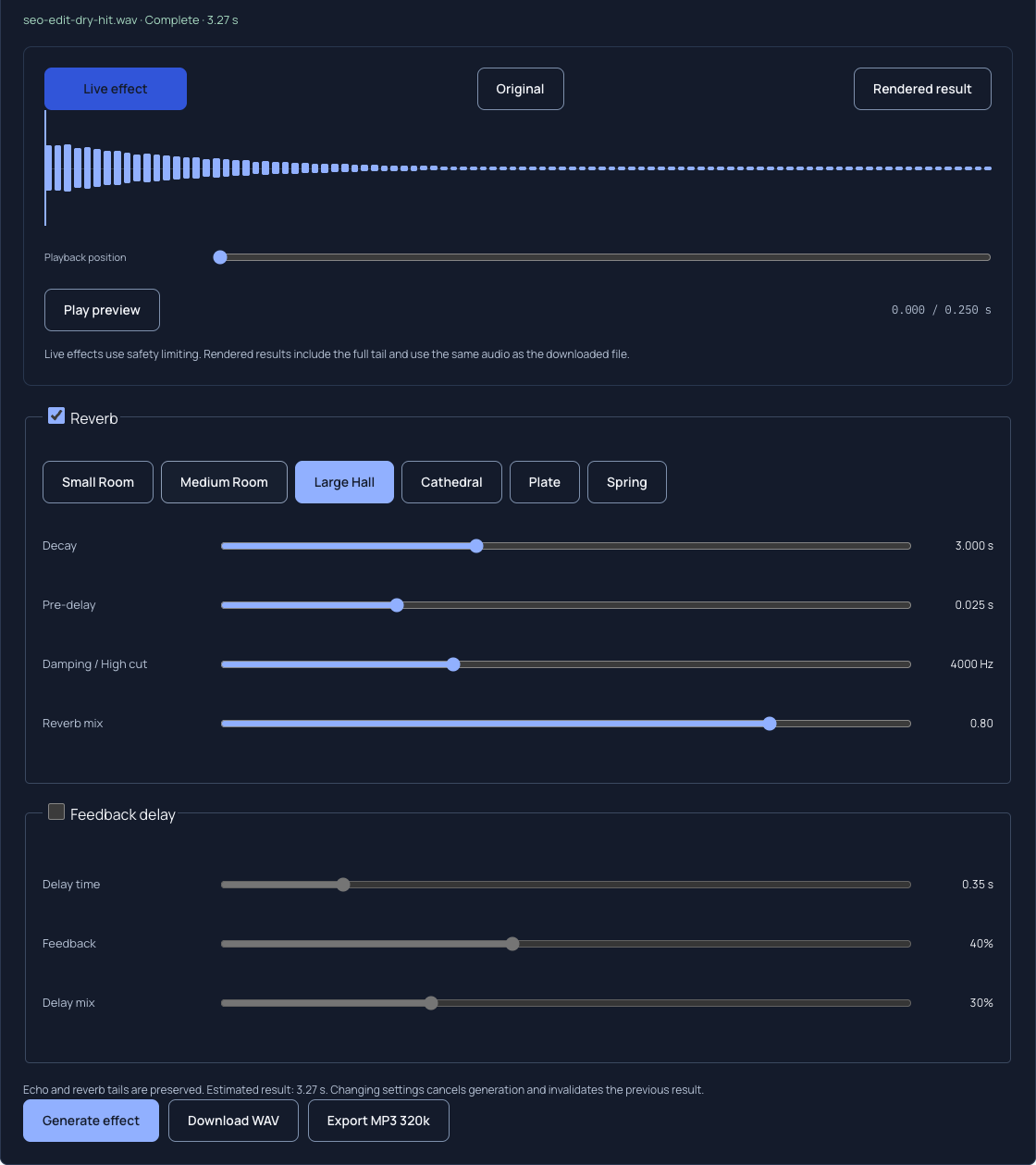Click the 4000 Hz damping value
This screenshot has height=1165, width=1036.
pyautogui.click(x=971, y=664)
